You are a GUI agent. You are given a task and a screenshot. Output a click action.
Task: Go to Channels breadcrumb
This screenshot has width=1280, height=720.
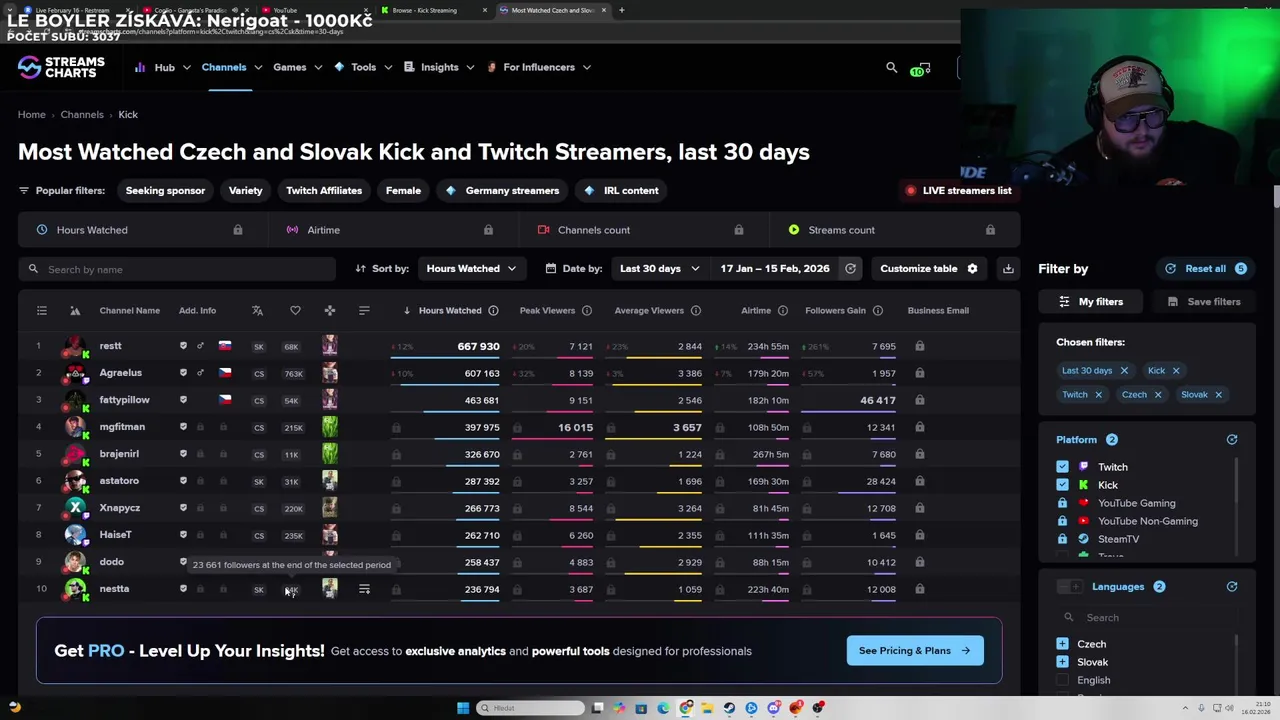[82, 115]
